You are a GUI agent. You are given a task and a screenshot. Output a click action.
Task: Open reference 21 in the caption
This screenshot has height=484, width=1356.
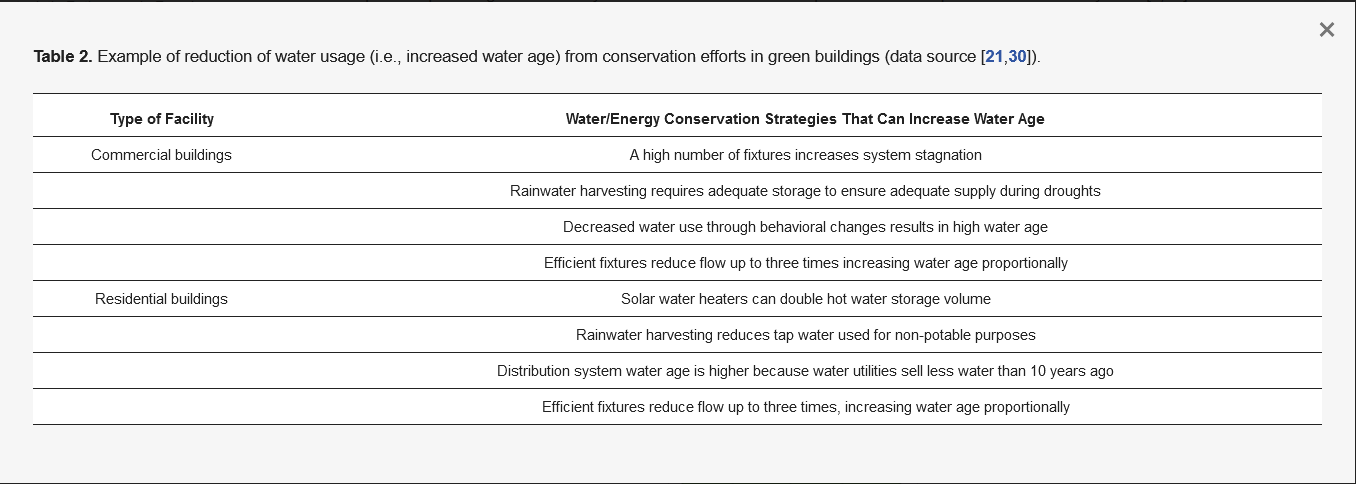994,57
